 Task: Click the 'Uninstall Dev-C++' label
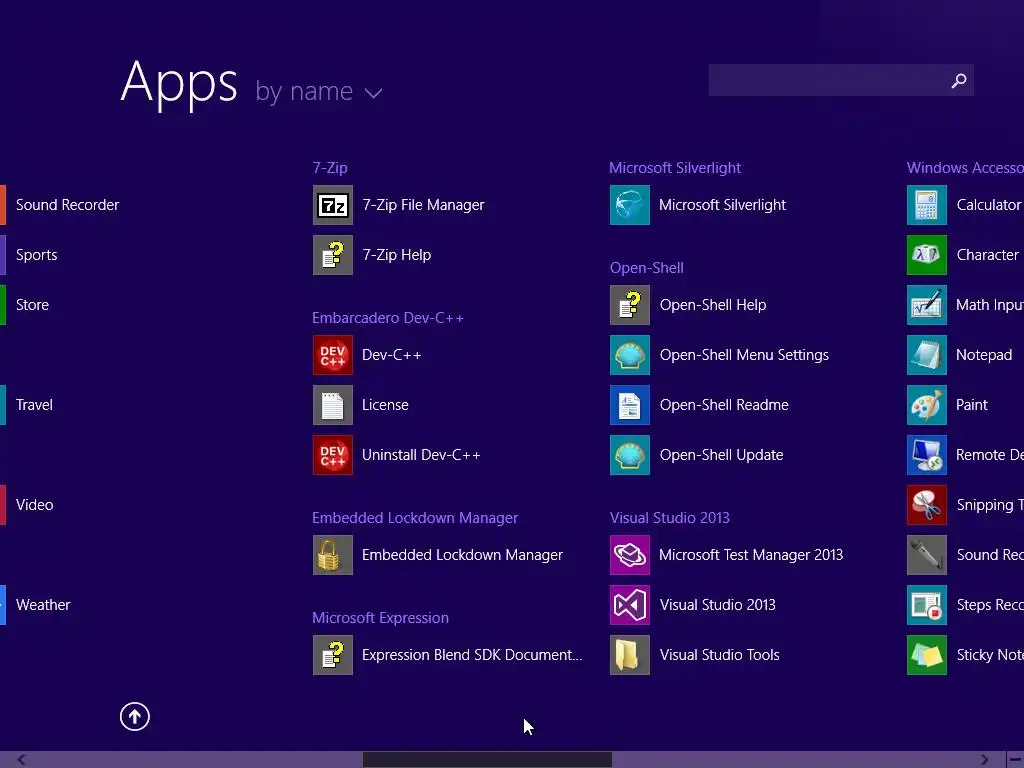[421, 455]
